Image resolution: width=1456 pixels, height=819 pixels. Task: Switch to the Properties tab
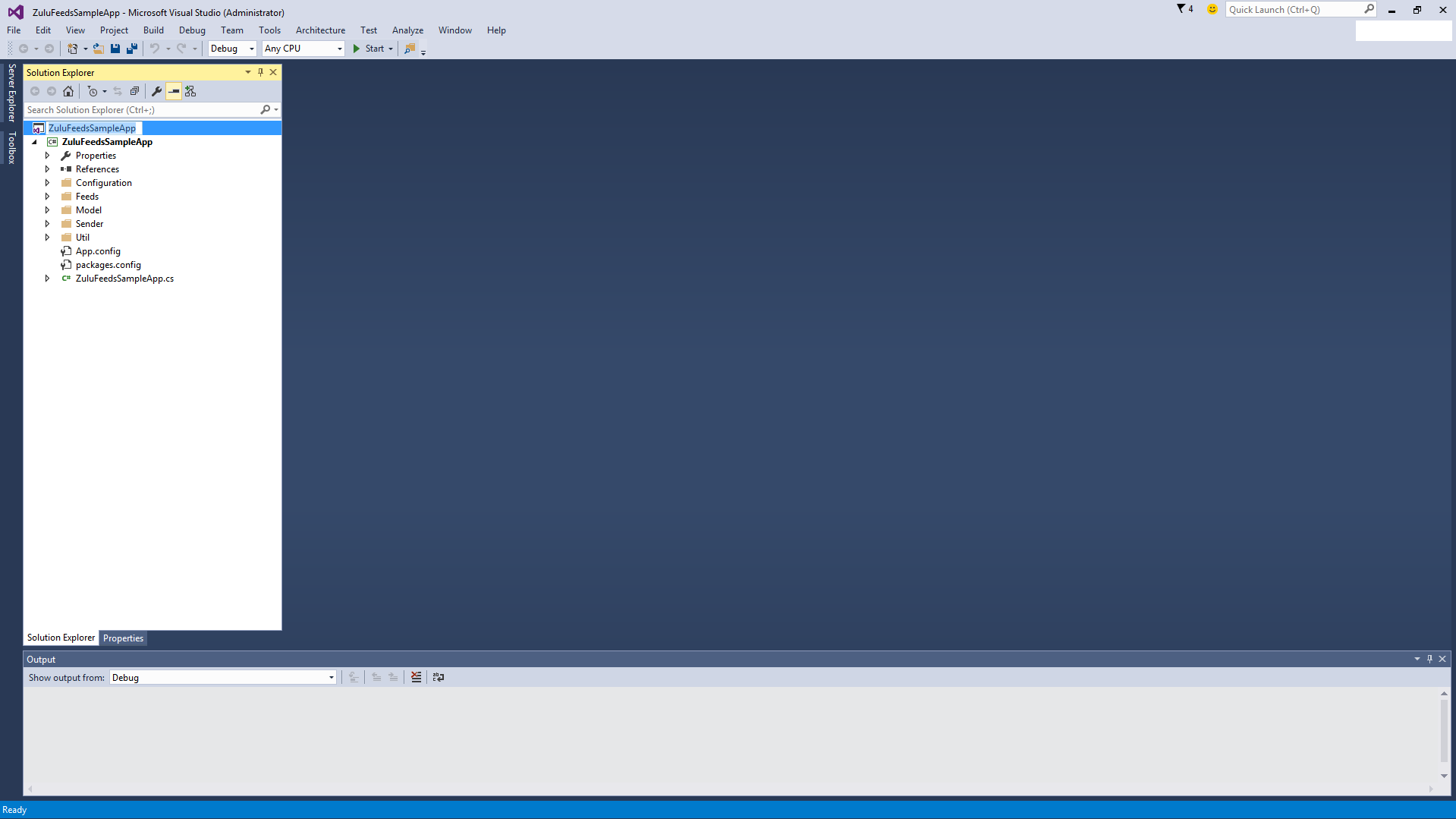point(123,638)
